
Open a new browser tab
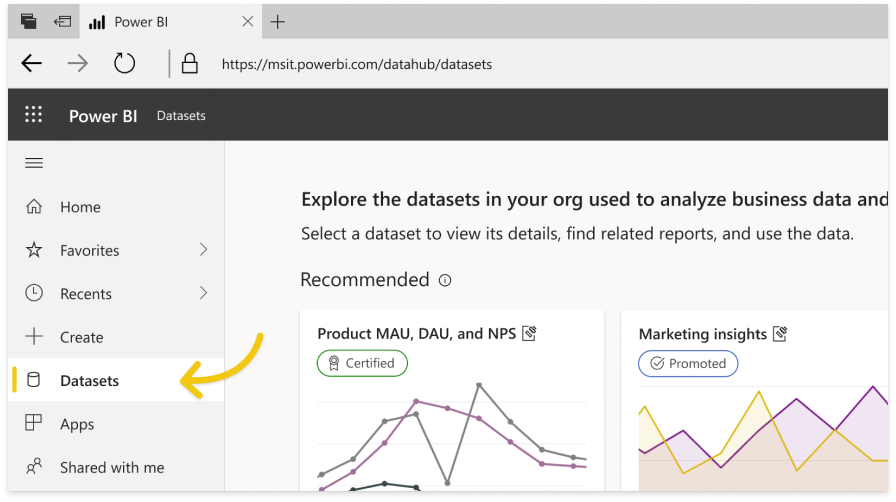click(x=278, y=22)
